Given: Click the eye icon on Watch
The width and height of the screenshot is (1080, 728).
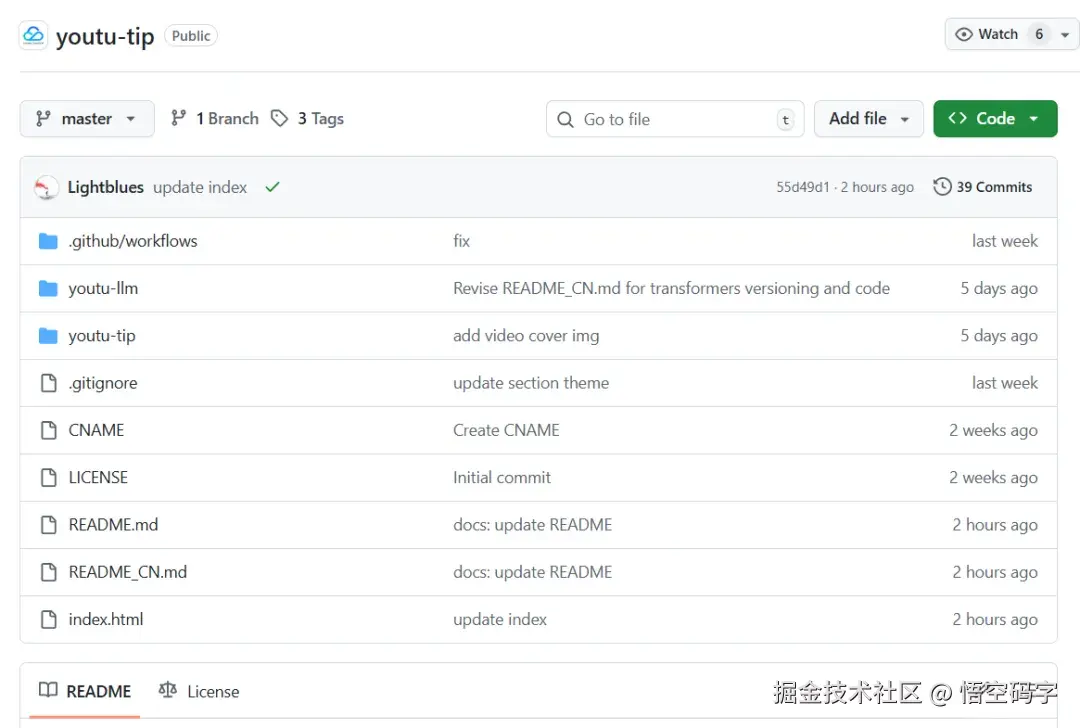Looking at the screenshot, I should (x=964, y=34).
